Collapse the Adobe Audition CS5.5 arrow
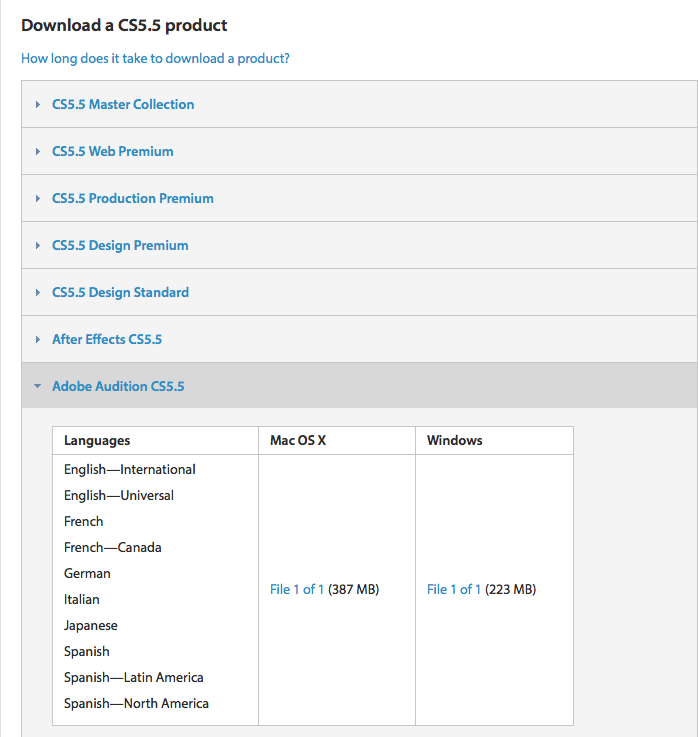 (38, 387)
